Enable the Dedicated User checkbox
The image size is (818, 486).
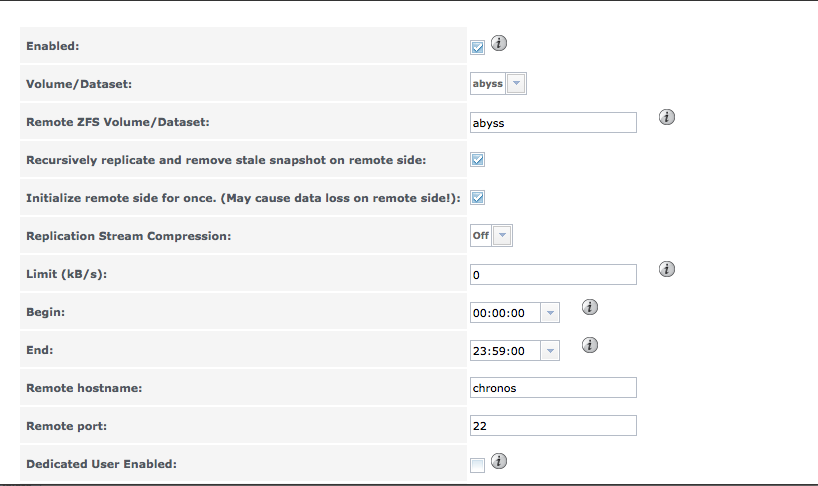[x=478, y=465]
